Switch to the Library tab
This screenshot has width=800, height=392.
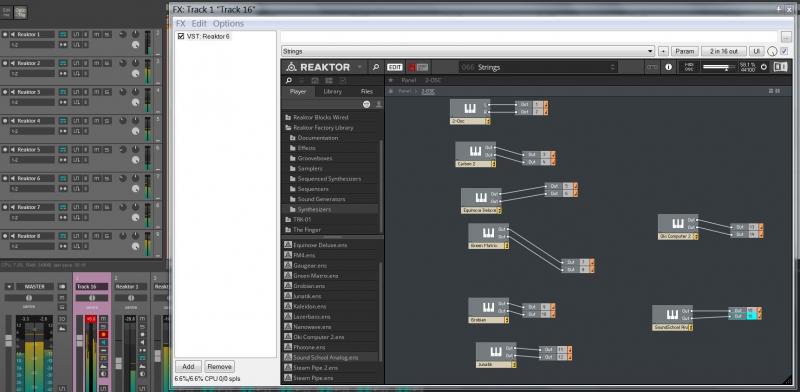(x=333, y=91)
